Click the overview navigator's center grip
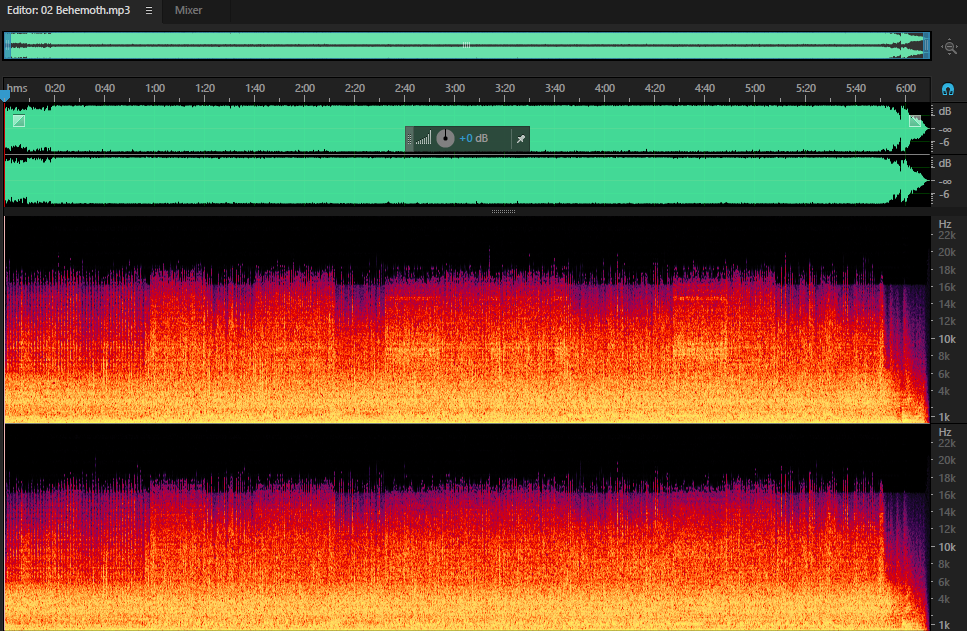The height and width of the screenshot is (631, 967). (x=466, y=45)
